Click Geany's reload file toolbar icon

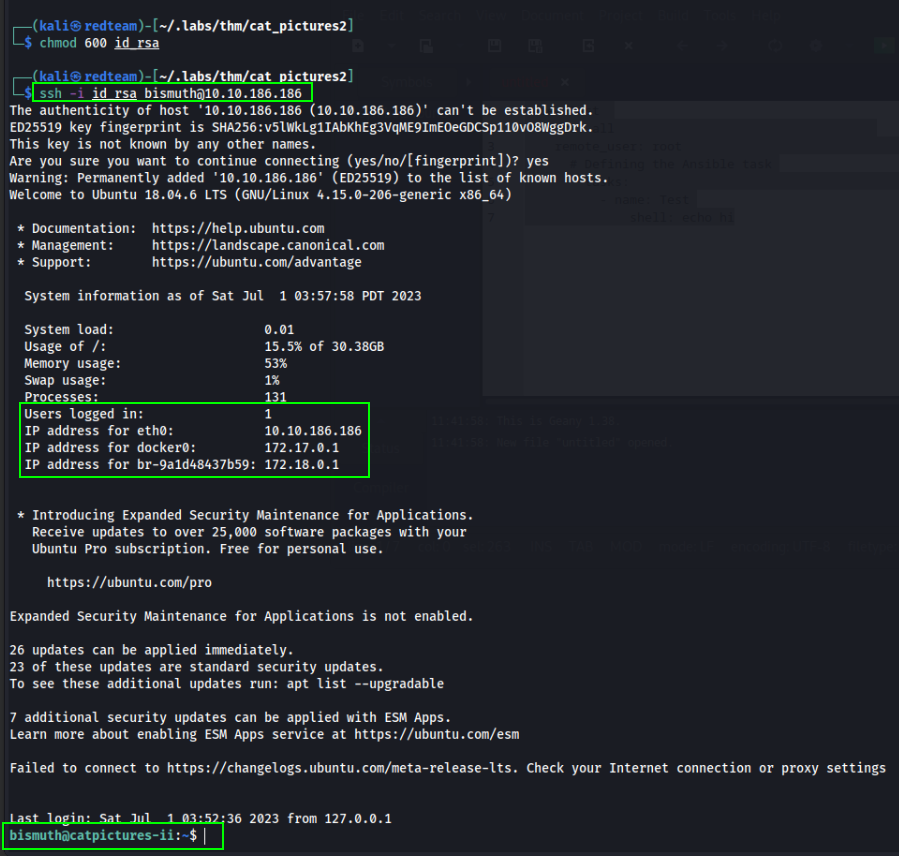(x=588, y=46)
